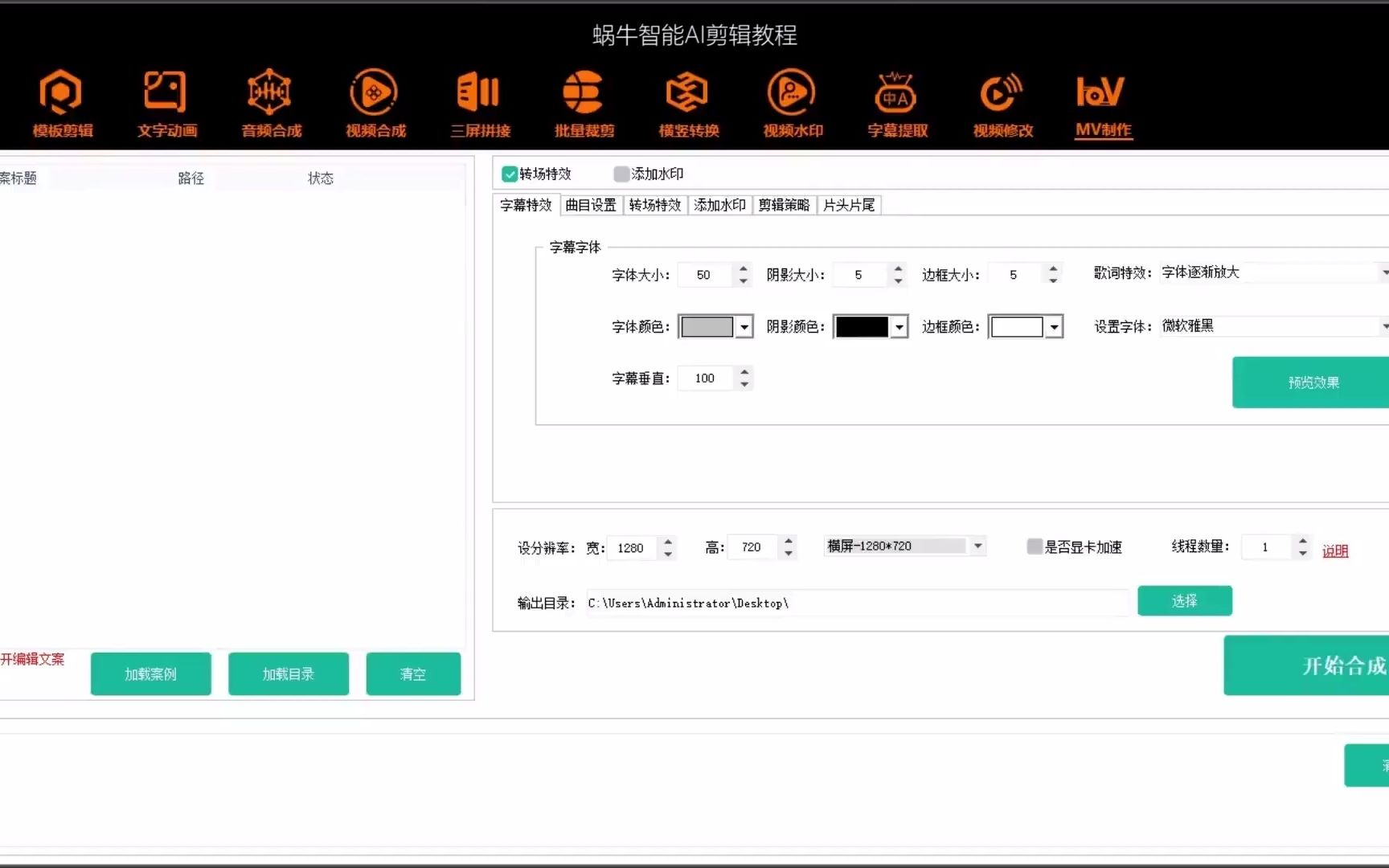The width and height of the screenshot is (1389, 868).
Task: Increase 字体大小 with up arrow
Action: coord(744,268)
